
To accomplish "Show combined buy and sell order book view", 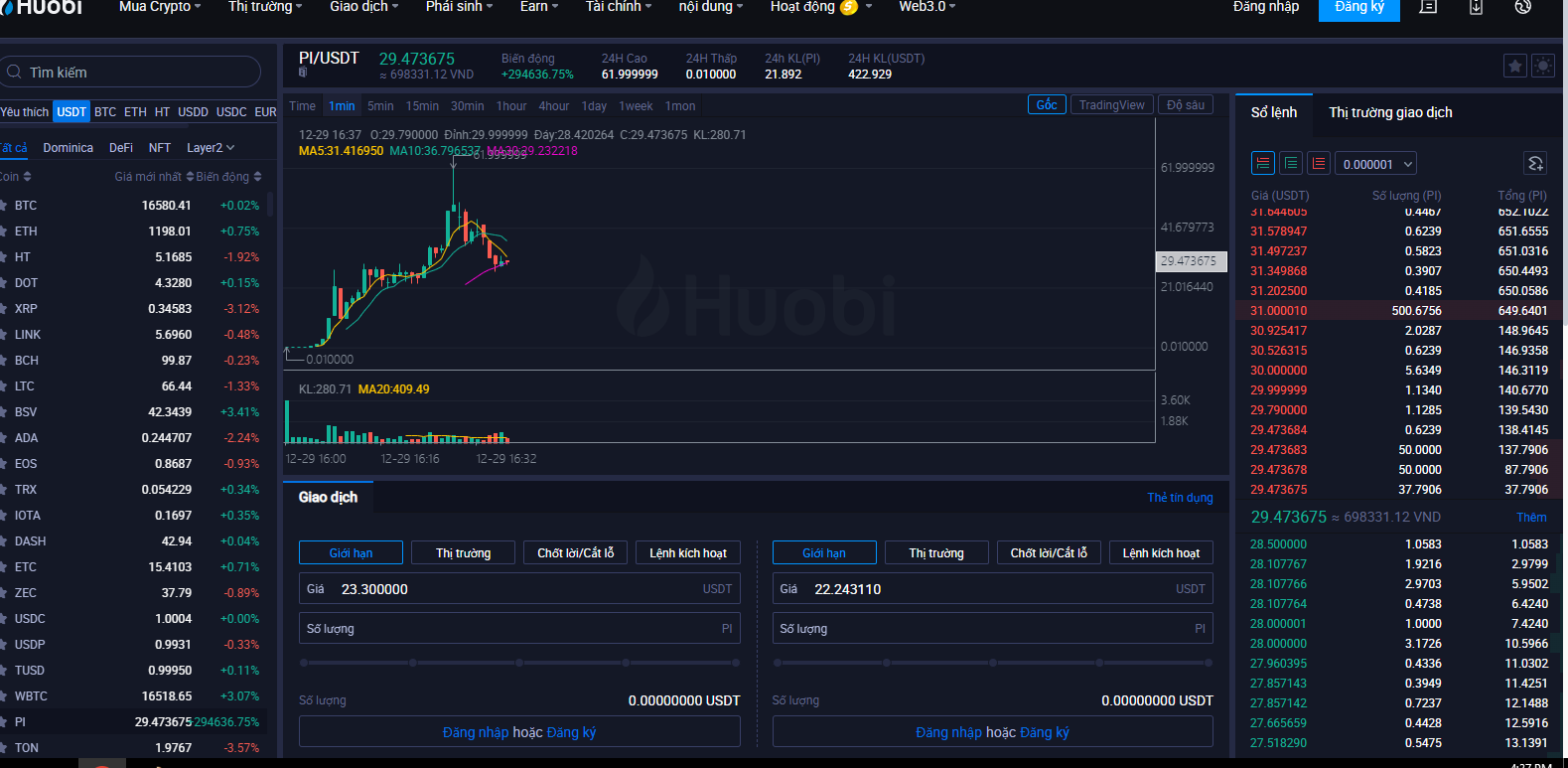I will click(x=1263, y=163).
